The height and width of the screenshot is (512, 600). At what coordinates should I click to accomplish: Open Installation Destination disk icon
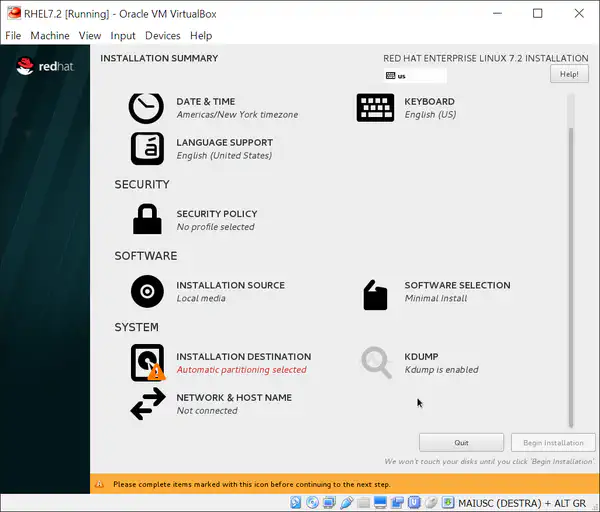pyautogui.click(x=147, y=363)
